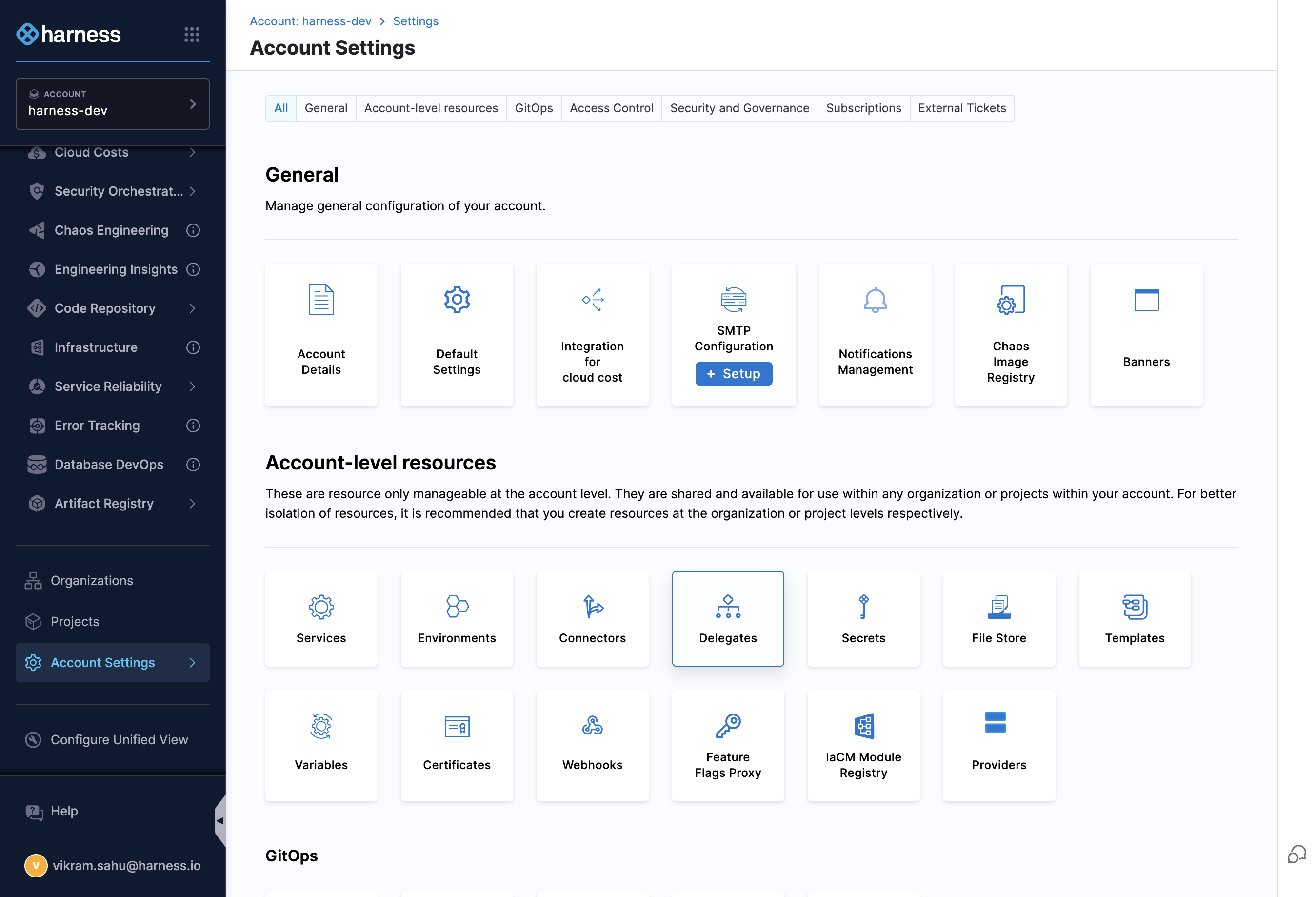Open the Chaos Image Registry card
The width and height of the screenshot is (1316, 897).
pos(1010,335)
